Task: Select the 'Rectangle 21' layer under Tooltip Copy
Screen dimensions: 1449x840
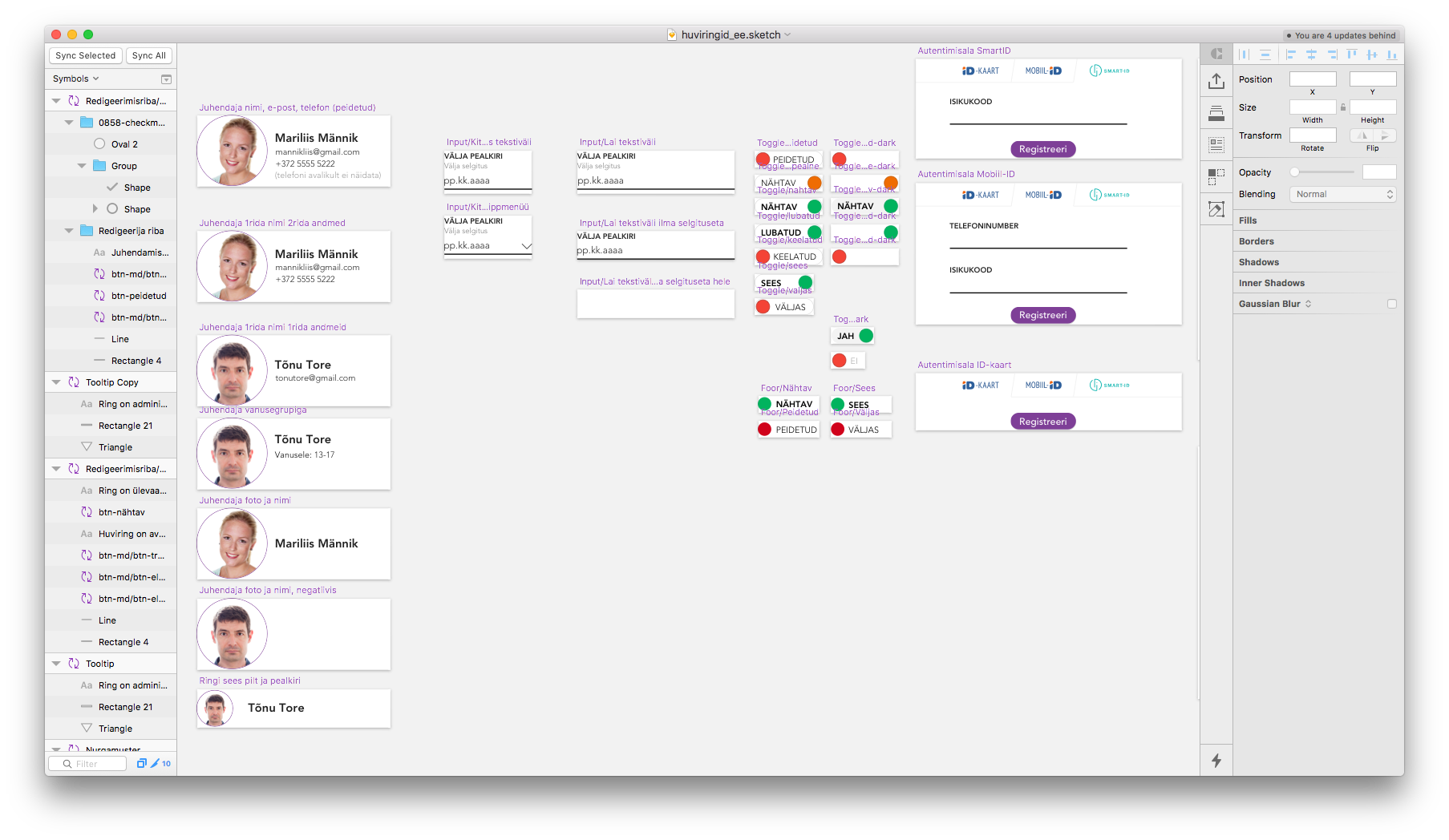Action: pos(111,426)
